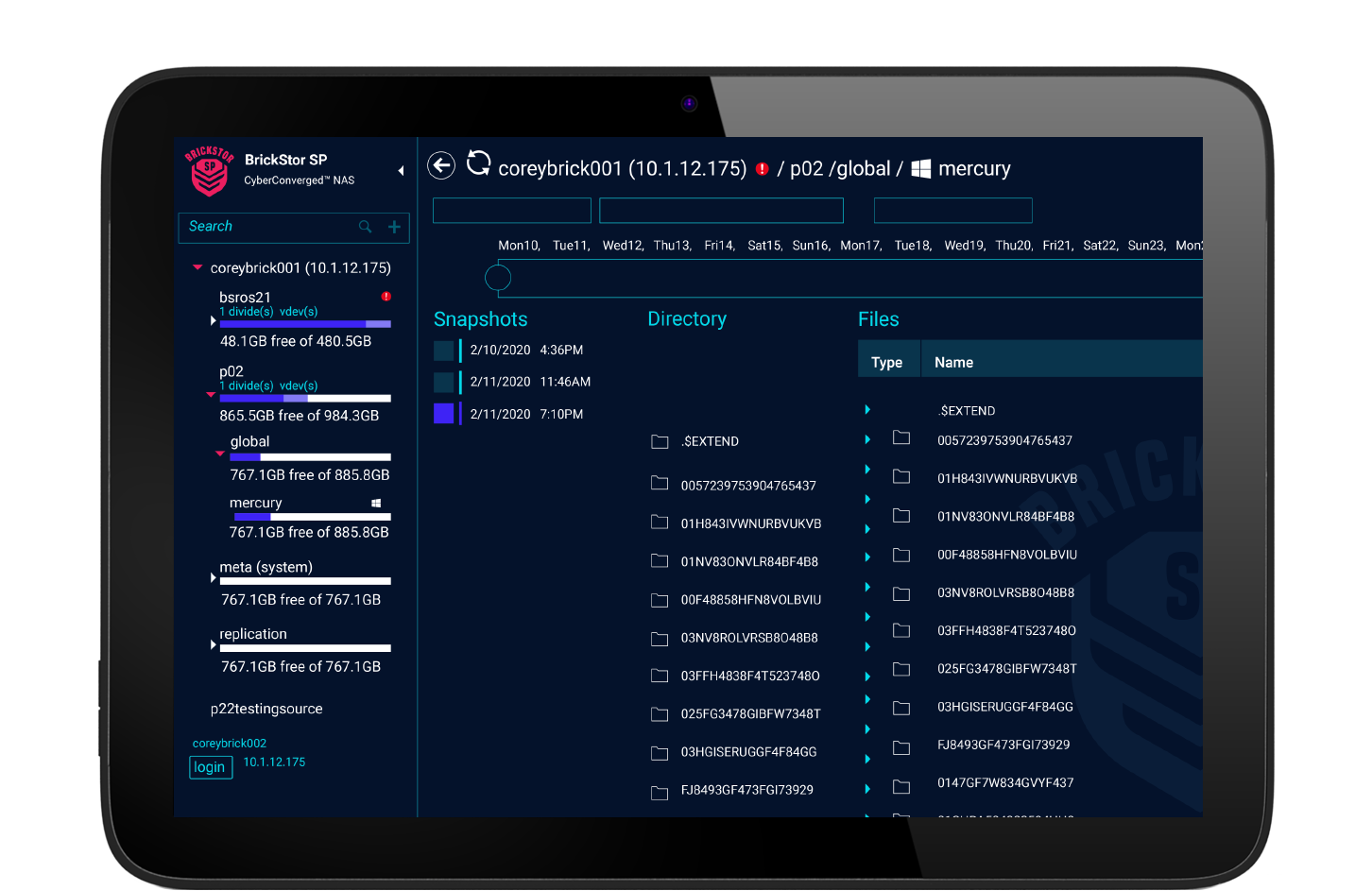The height and width of the screenshot is (891, 1372).
Task: Click the plus add icon near Search
Action: click(394, 227)
